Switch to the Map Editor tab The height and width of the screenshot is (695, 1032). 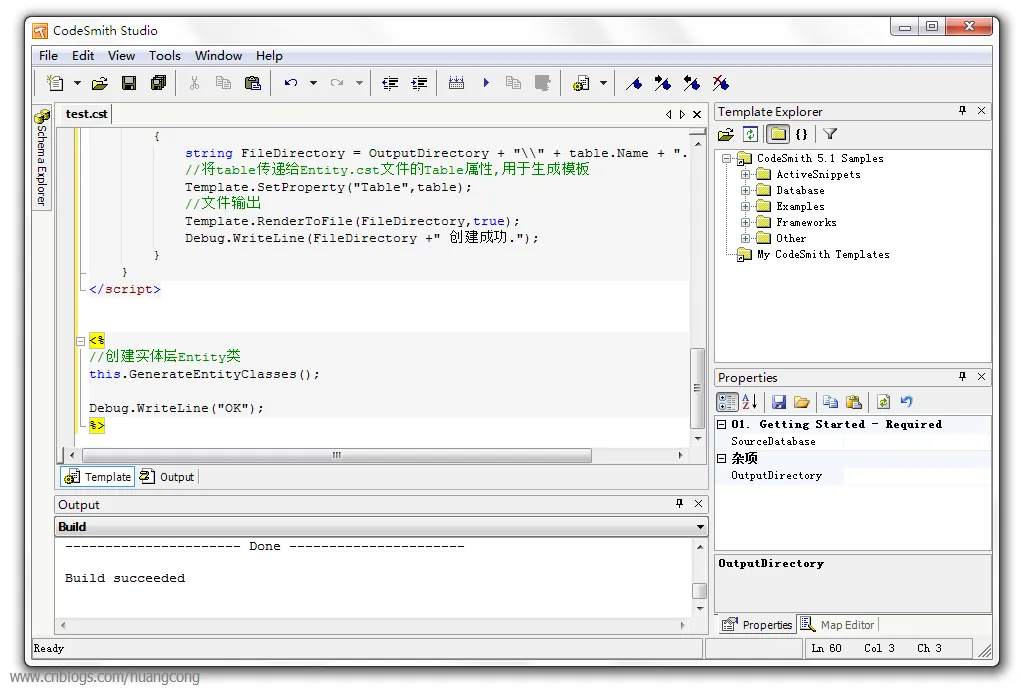pos(837,625)
